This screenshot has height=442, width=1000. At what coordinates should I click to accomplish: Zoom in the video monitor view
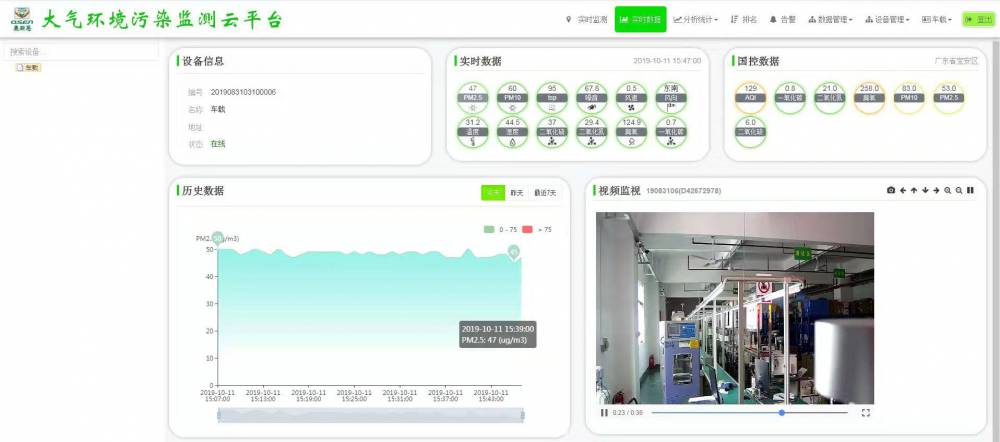(x=948, y=190)
